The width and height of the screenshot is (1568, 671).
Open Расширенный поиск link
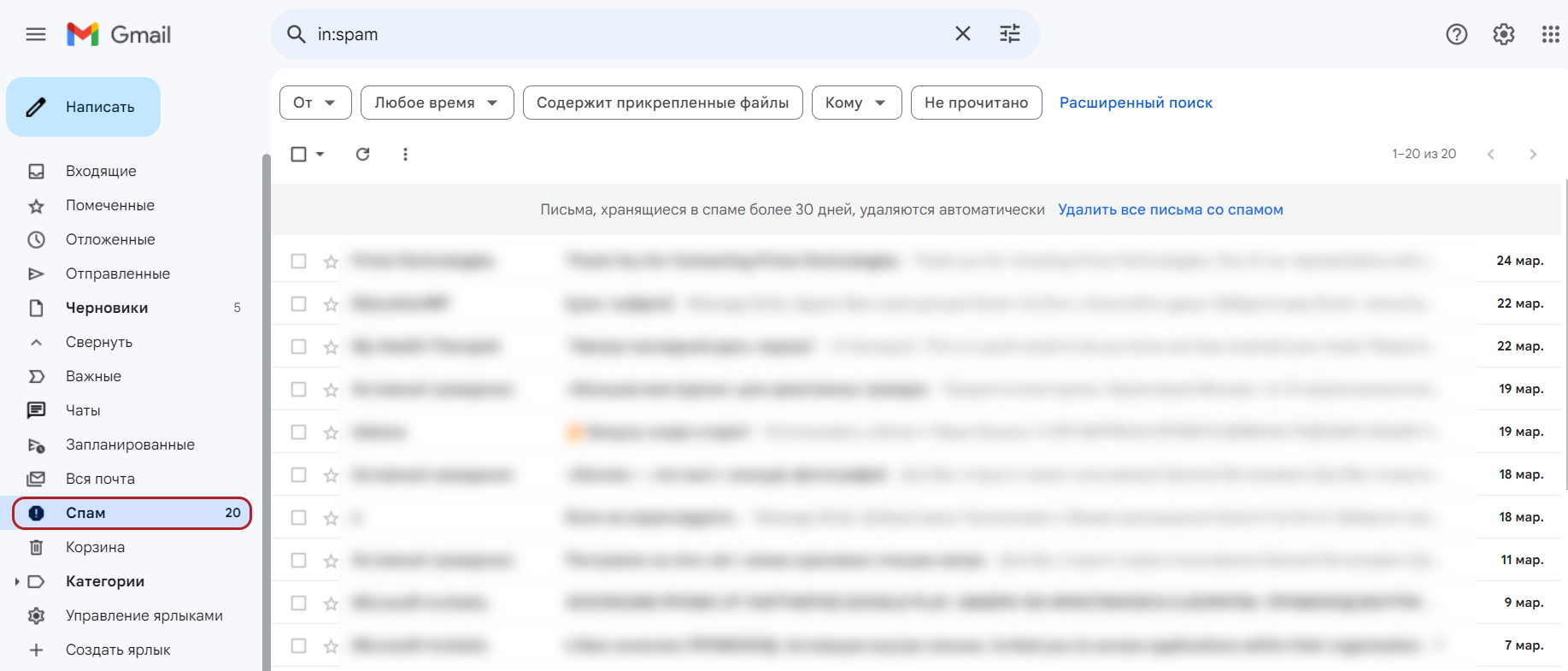click(x=1136, y=103)
